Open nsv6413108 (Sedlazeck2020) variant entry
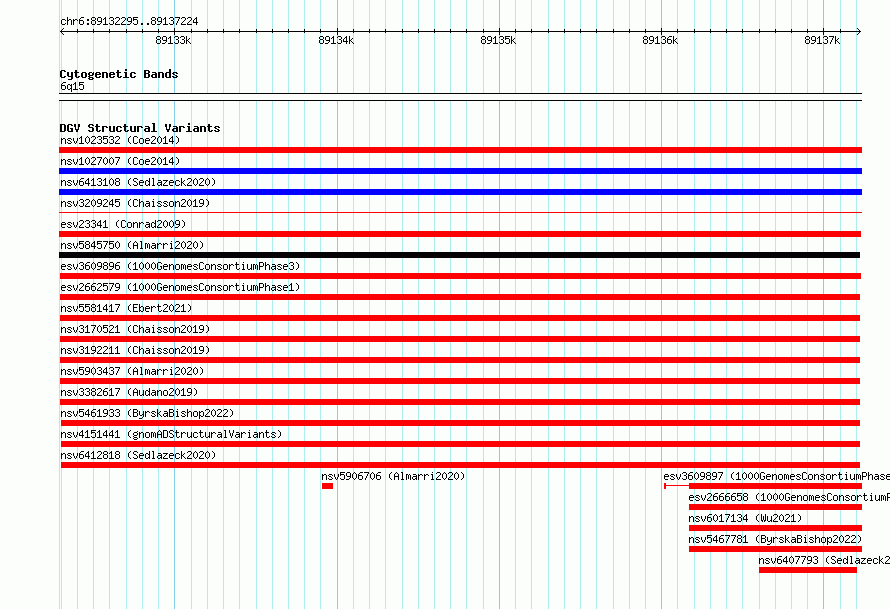The image size is (890, 609). 138,182
